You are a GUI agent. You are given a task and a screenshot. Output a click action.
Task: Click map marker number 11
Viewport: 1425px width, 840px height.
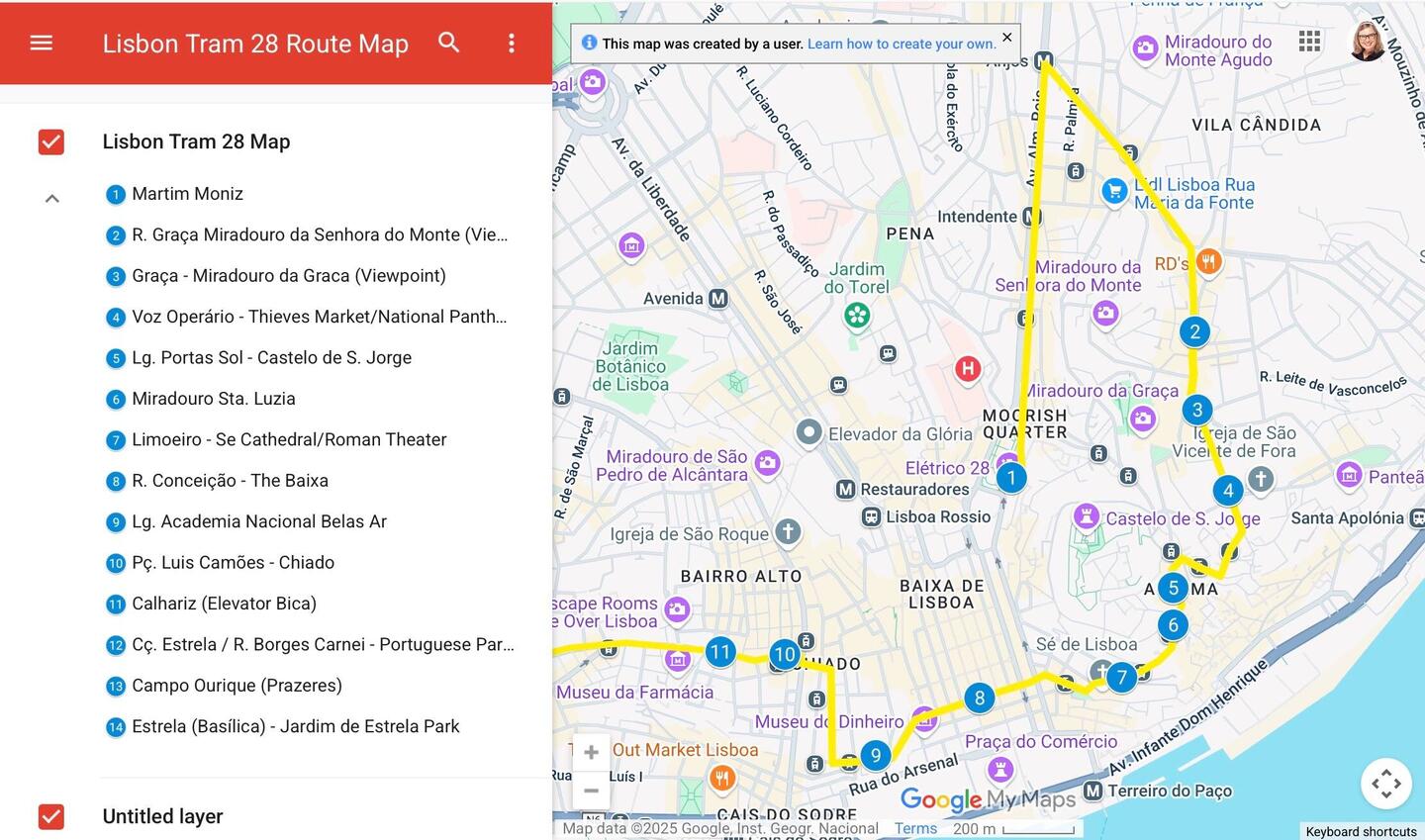(x=719, y=652)
